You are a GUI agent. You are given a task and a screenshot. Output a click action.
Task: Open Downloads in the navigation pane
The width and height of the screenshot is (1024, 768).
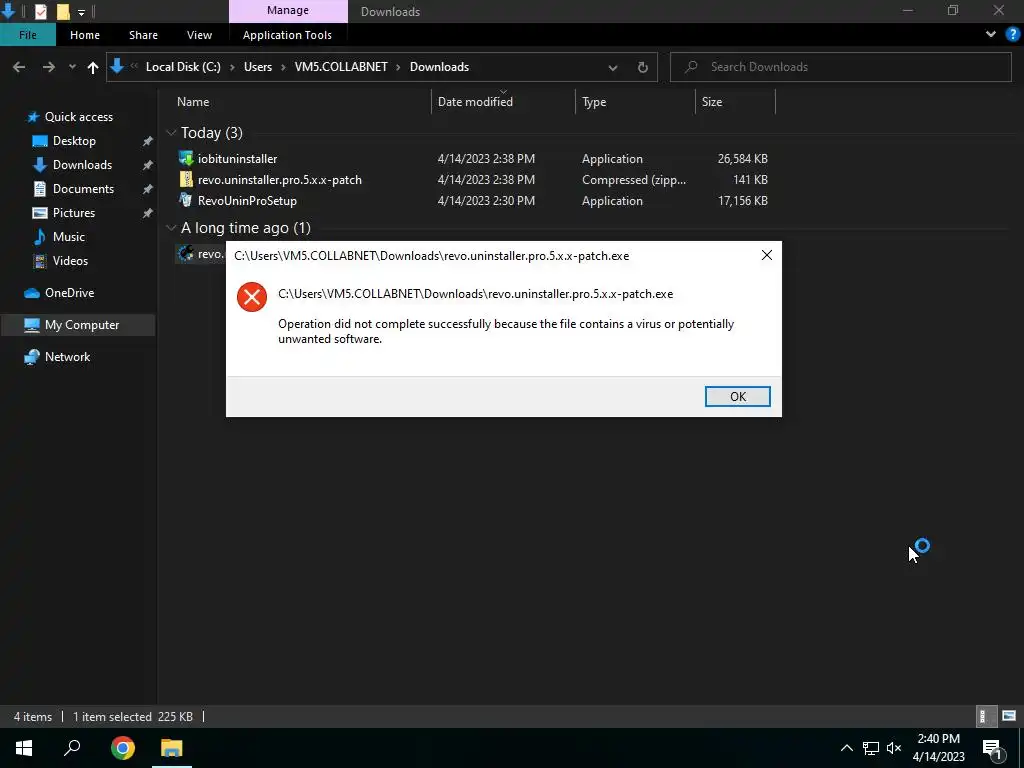click(x=82, y=165)
